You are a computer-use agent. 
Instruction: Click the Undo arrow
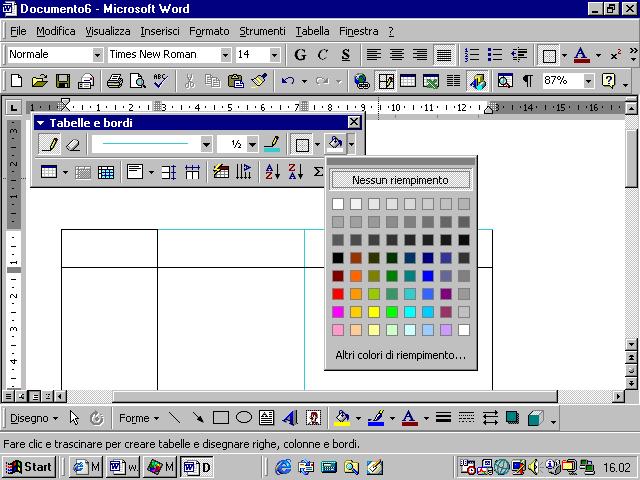[x=288, y=81]
